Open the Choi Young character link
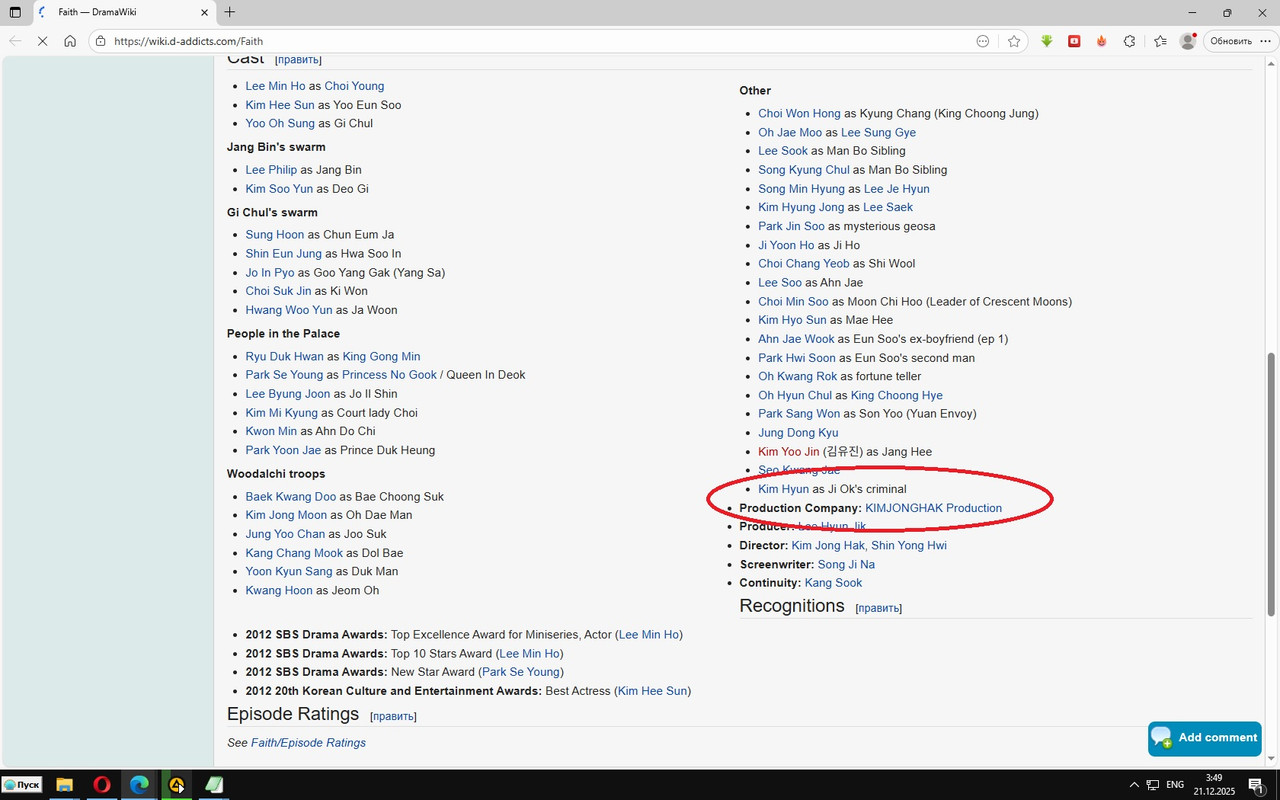The height and width of the screenshot is (800, 1280). click(354, 86)
